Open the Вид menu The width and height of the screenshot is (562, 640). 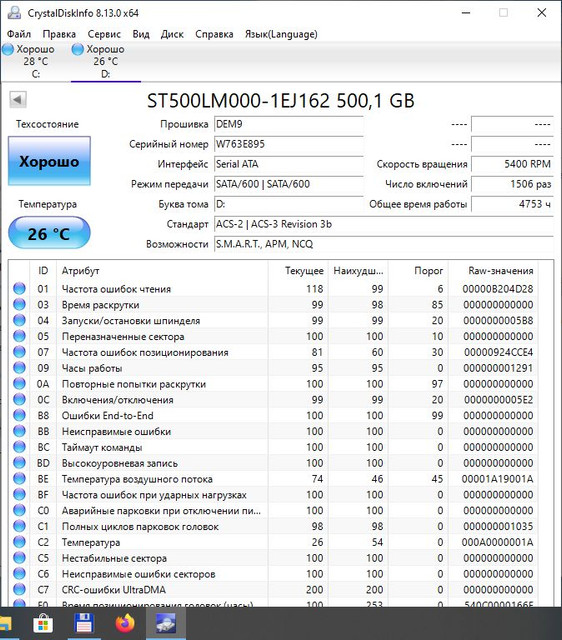(141, 34)
